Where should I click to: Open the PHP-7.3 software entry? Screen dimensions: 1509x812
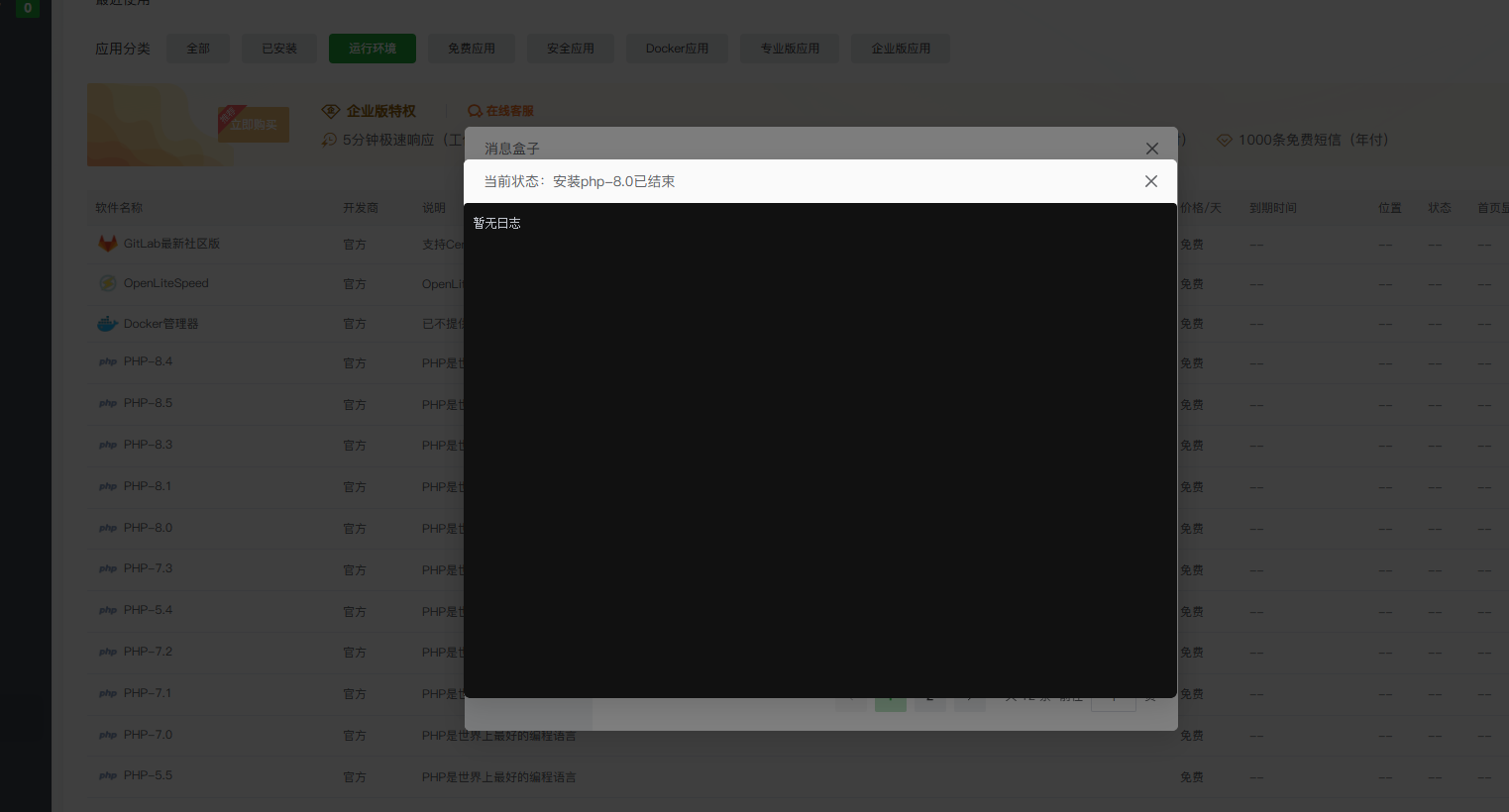148,568
